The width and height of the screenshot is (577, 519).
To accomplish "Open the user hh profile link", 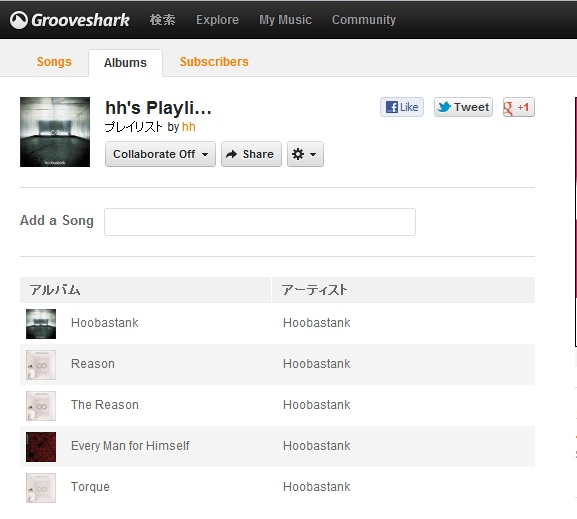I will pos(189,127).
